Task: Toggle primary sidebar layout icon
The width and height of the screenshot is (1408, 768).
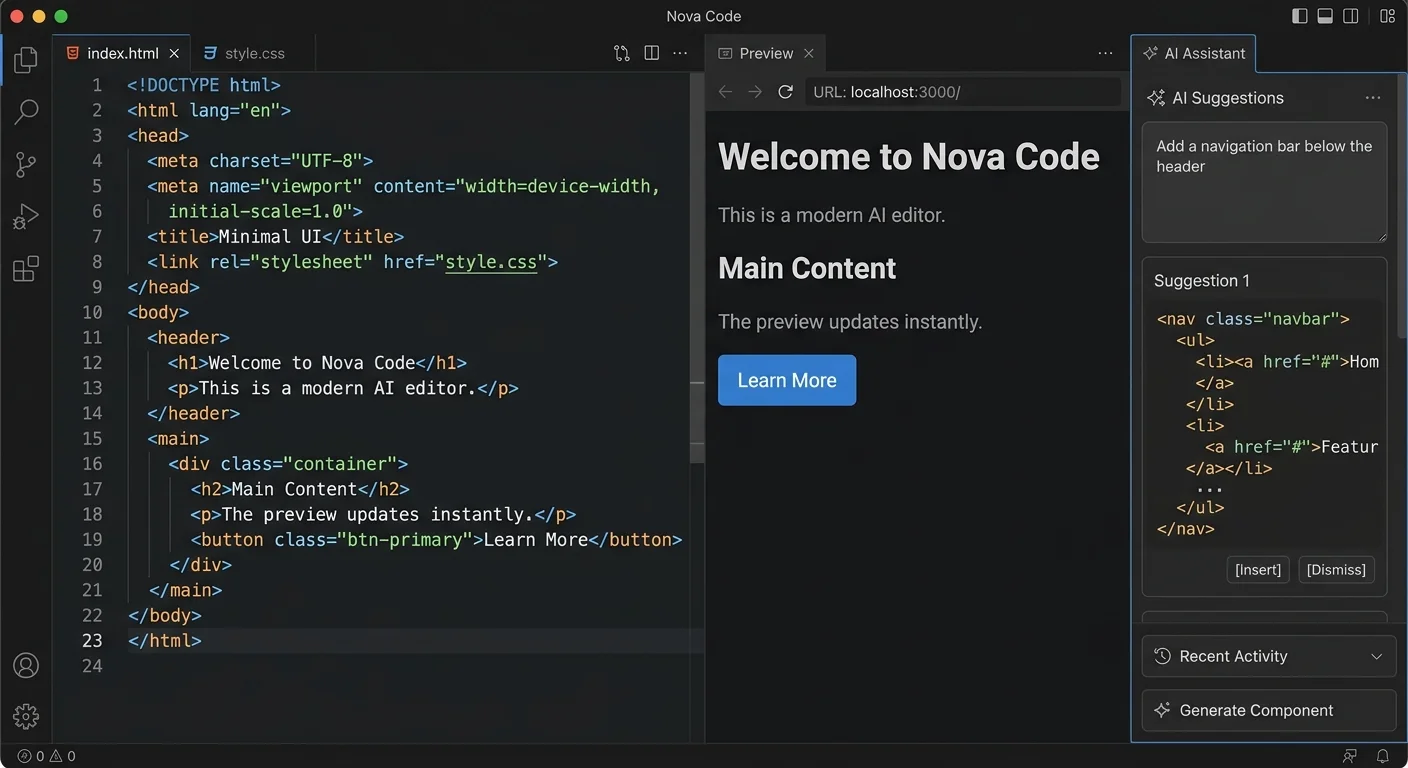Action: tap(1300, 16)
